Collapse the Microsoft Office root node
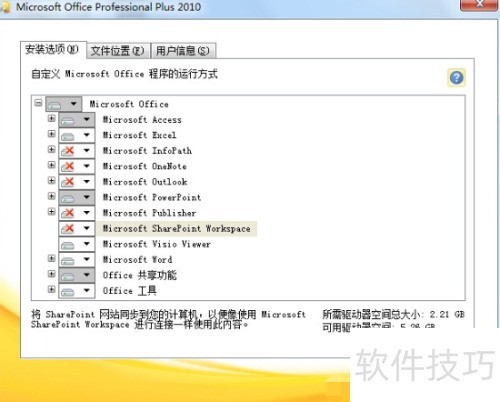Screen dimensions: 500x402 38,103
